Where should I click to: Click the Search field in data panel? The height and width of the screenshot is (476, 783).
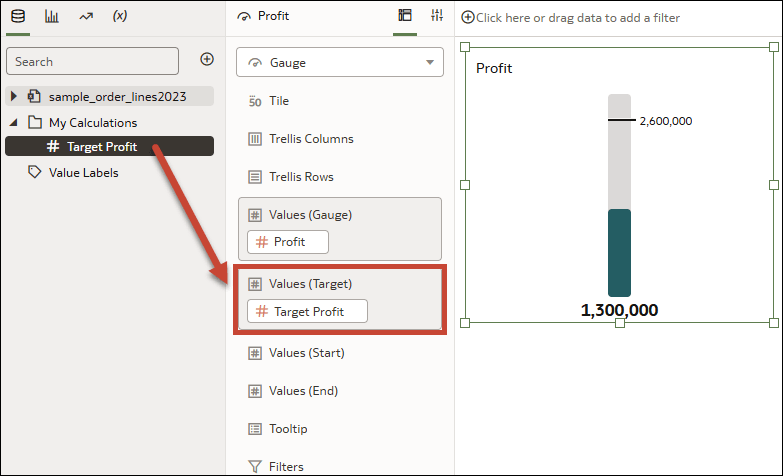click(x=100, y=61)
